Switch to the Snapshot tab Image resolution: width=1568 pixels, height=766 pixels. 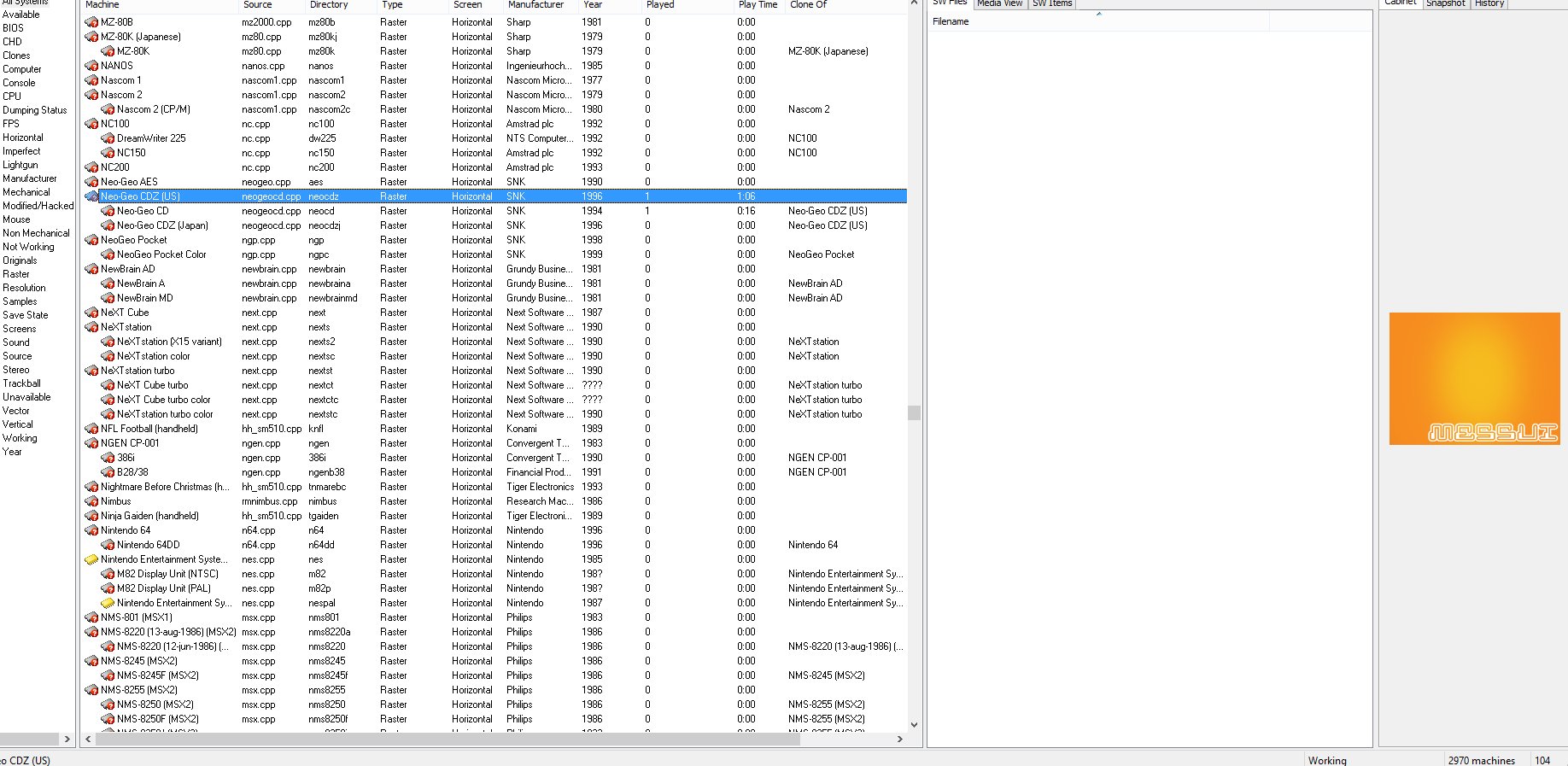[1446, 3]
